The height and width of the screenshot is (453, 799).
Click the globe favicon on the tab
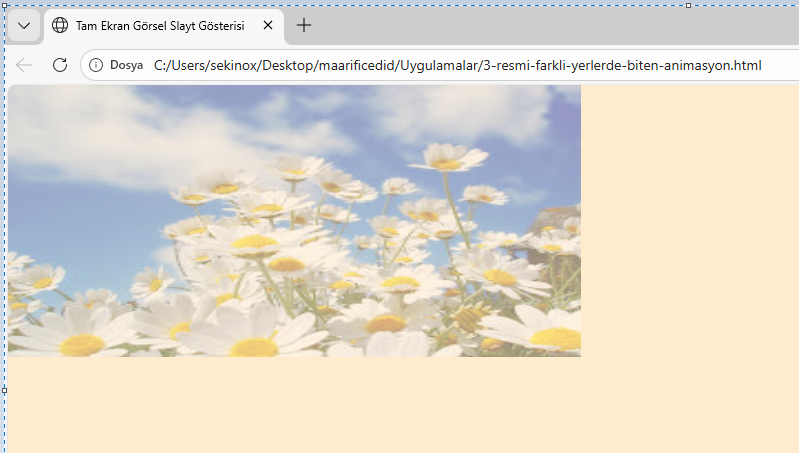[60, 25]
